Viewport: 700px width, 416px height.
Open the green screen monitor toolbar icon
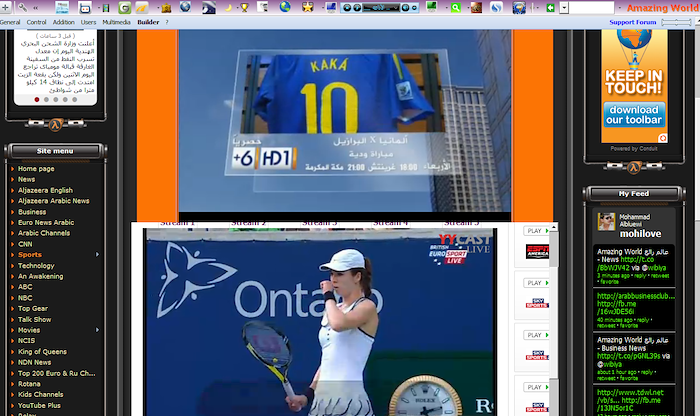pos(431,7)
